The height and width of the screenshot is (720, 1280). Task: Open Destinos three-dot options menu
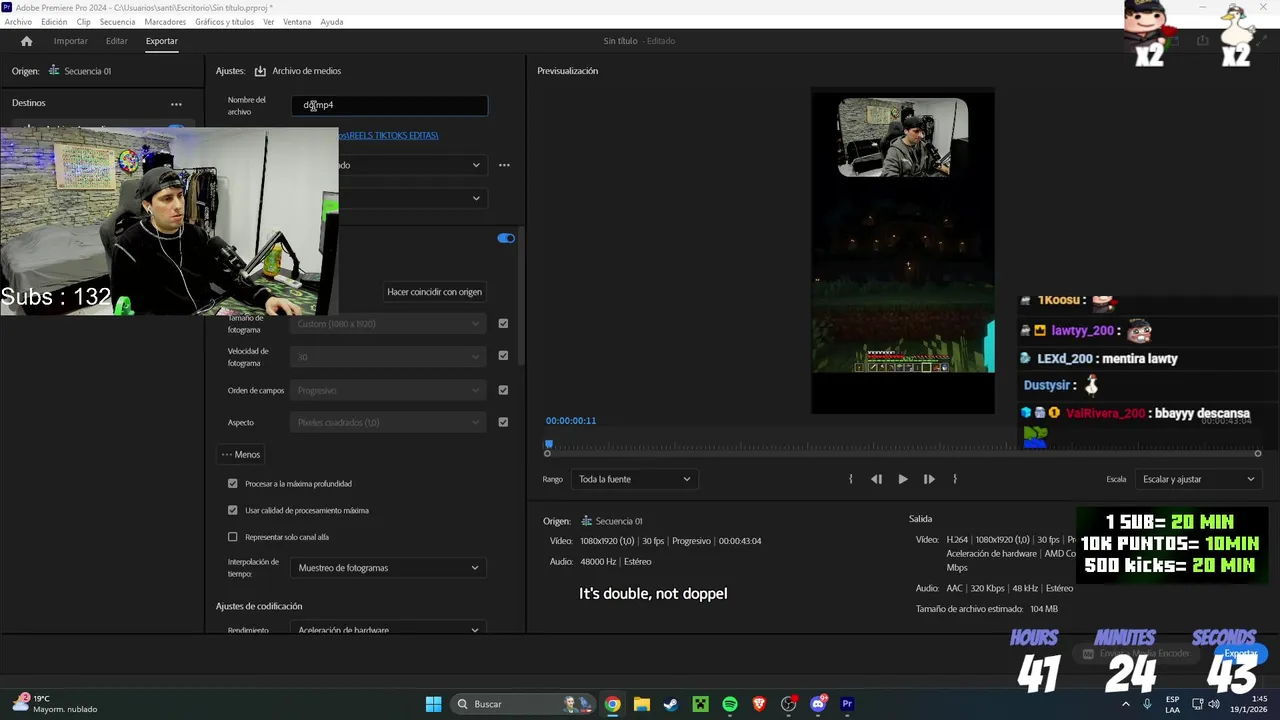[176, 104]
